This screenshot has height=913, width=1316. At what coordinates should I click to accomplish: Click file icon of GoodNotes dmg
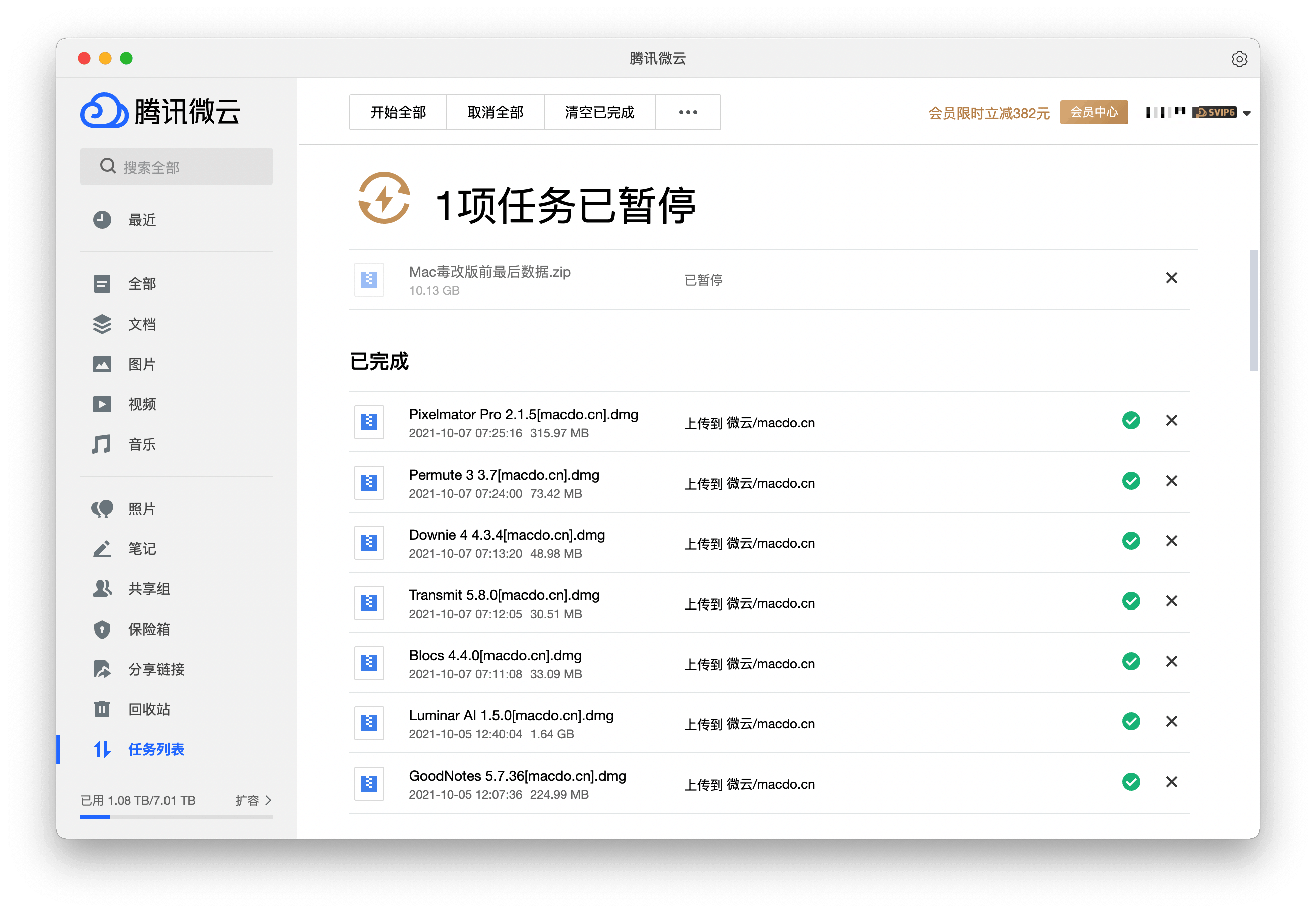[369, 783]
